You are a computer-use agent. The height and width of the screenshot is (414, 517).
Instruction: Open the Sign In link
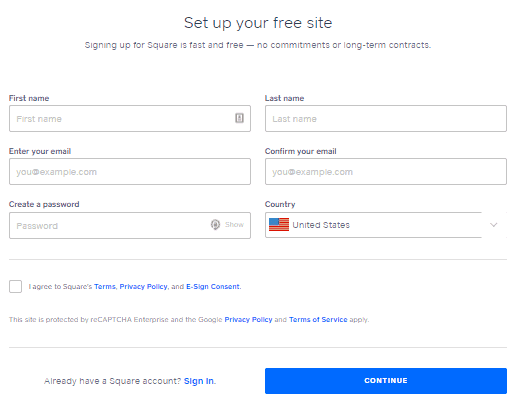coord(199,381)
